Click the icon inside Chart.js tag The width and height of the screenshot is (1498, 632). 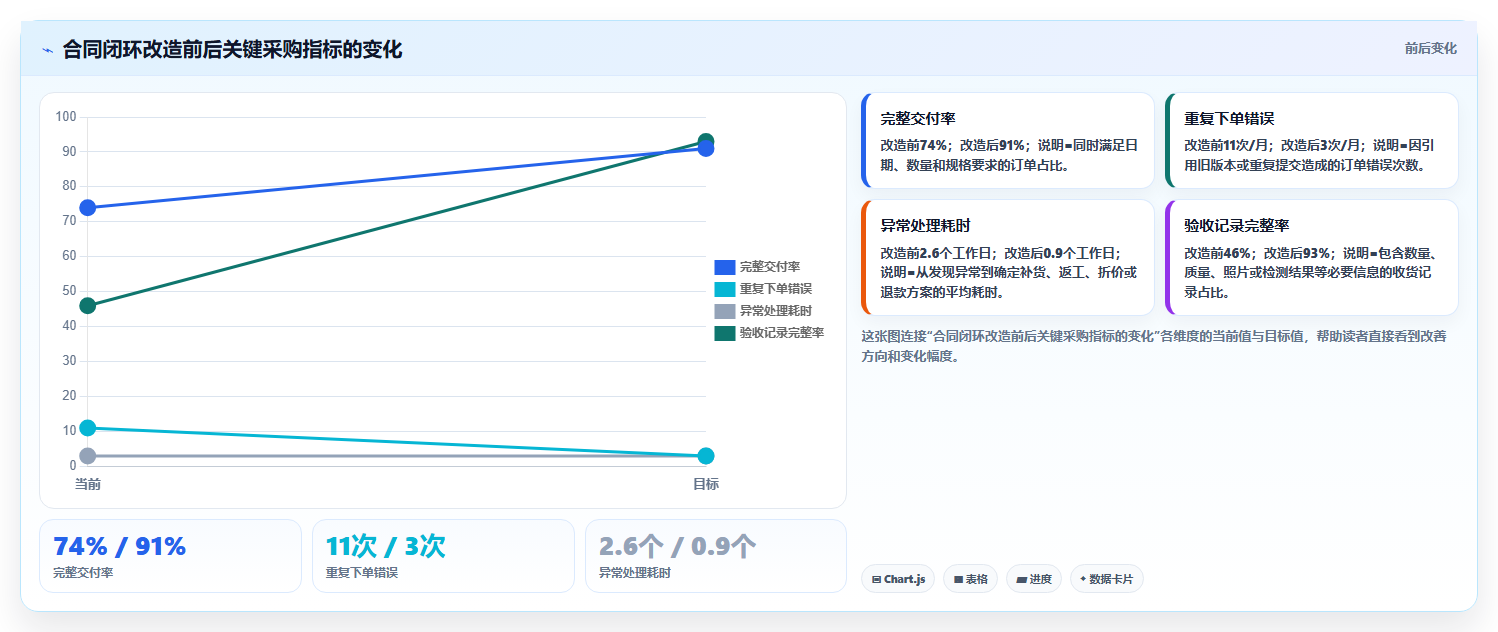pyautogui.click(x=876, y=579)
